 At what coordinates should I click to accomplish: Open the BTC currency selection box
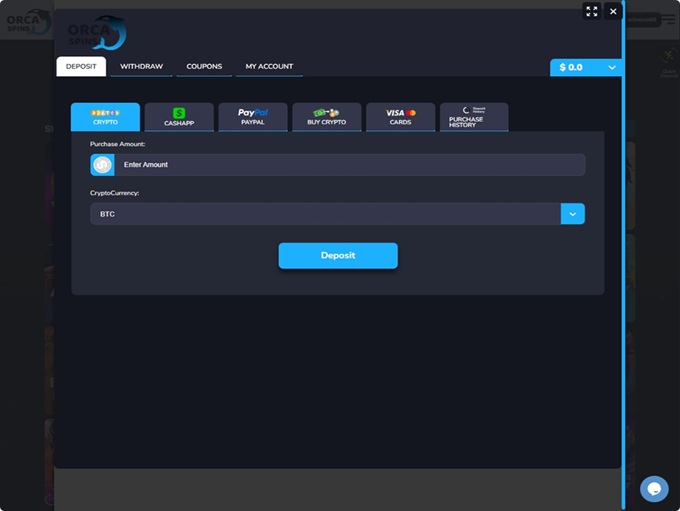tap(325, 214)
